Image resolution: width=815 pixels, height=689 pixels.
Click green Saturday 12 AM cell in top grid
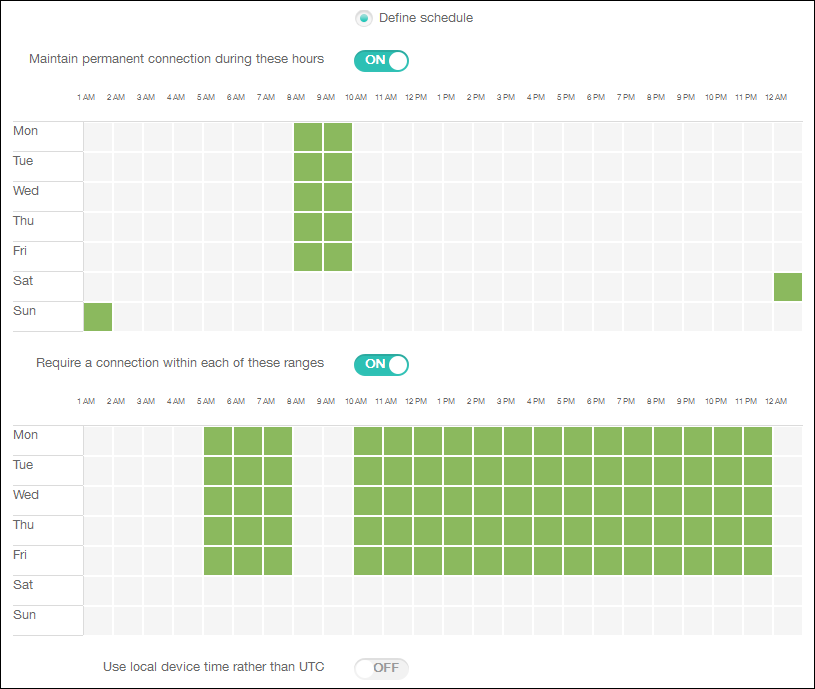pyautogui.click(x=788, y=287)
